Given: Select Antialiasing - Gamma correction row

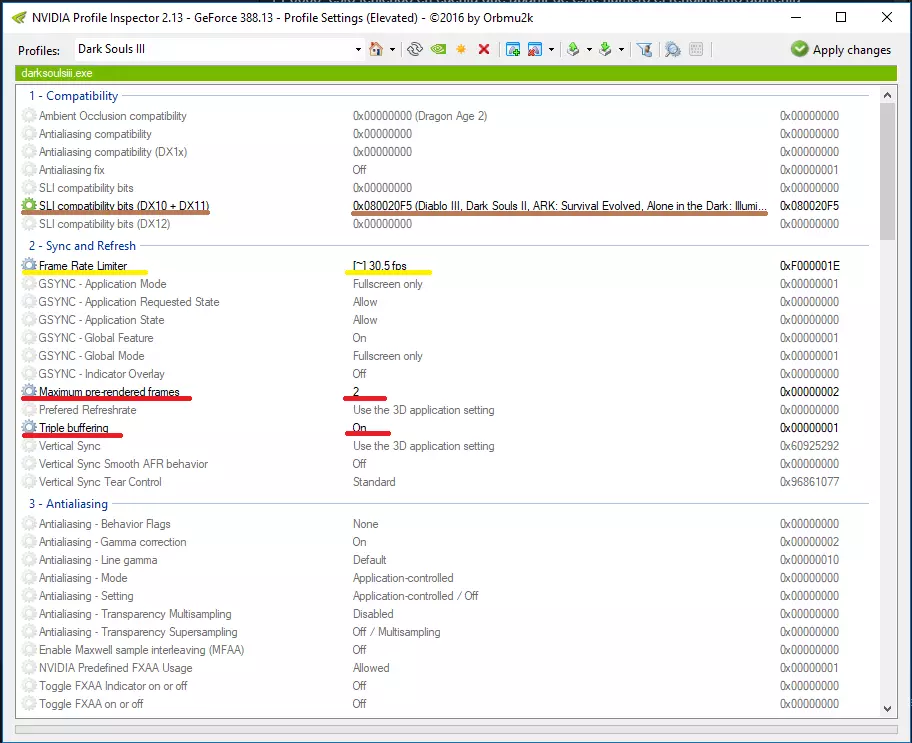Looking at the screenshot, I should [x=446, y=542].
